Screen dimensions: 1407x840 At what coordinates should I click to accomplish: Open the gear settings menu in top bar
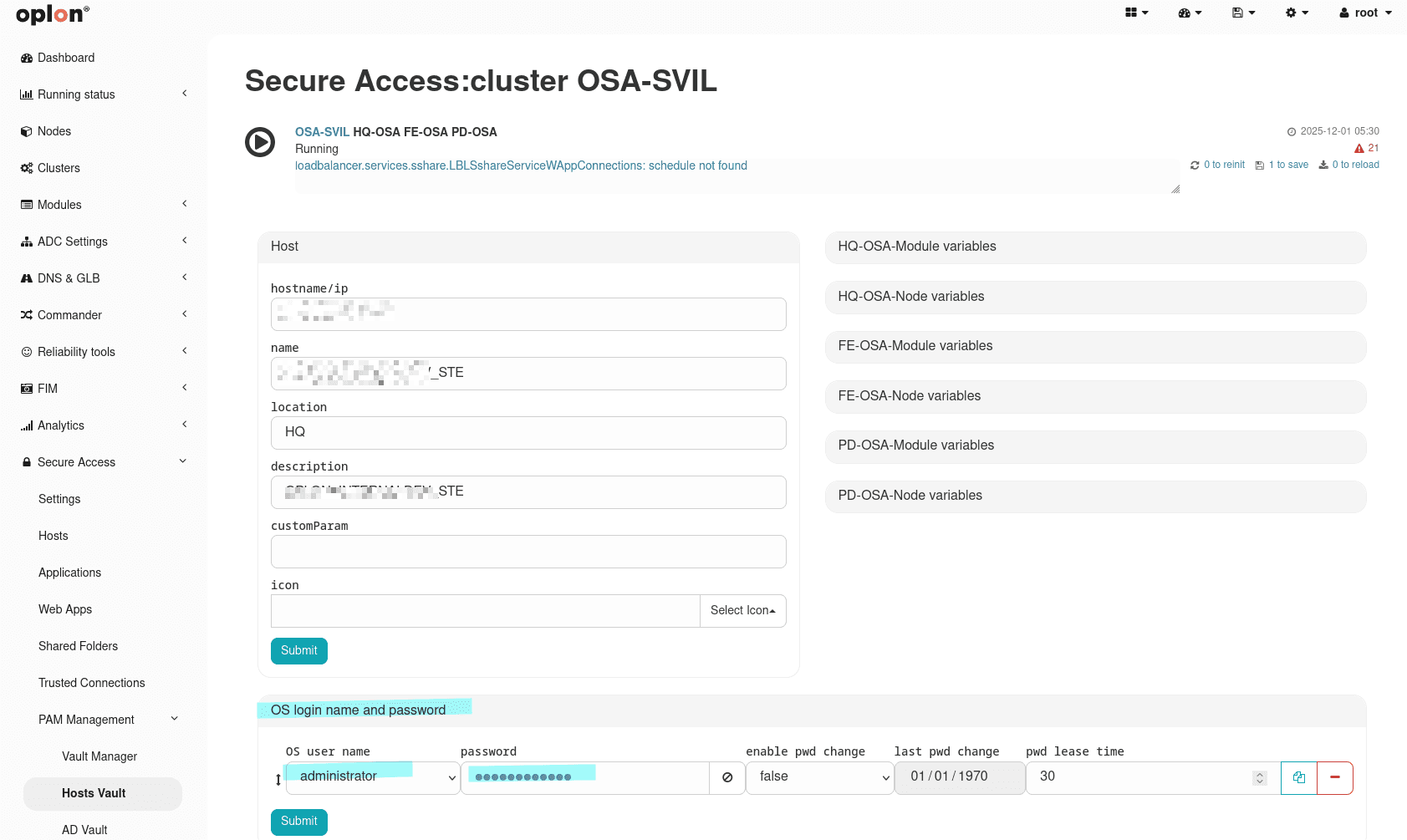pyautogui.click(x=1297, y=13)
